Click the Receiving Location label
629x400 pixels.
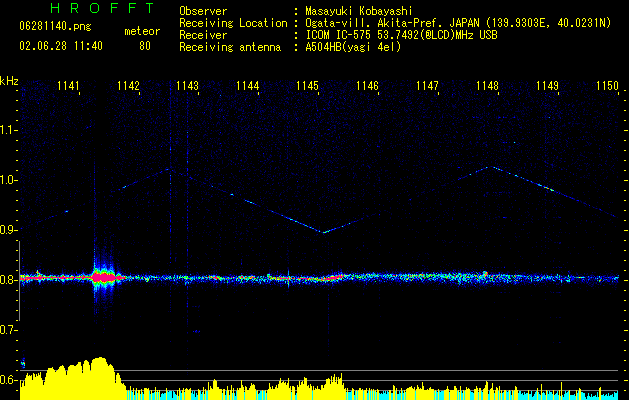point(233,23)
